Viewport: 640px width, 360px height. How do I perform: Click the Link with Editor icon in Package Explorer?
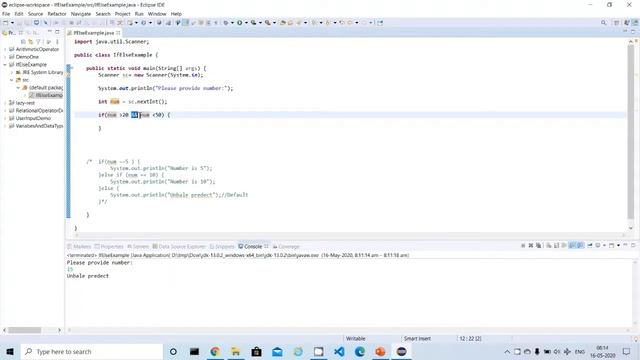[x=31, y=42]
